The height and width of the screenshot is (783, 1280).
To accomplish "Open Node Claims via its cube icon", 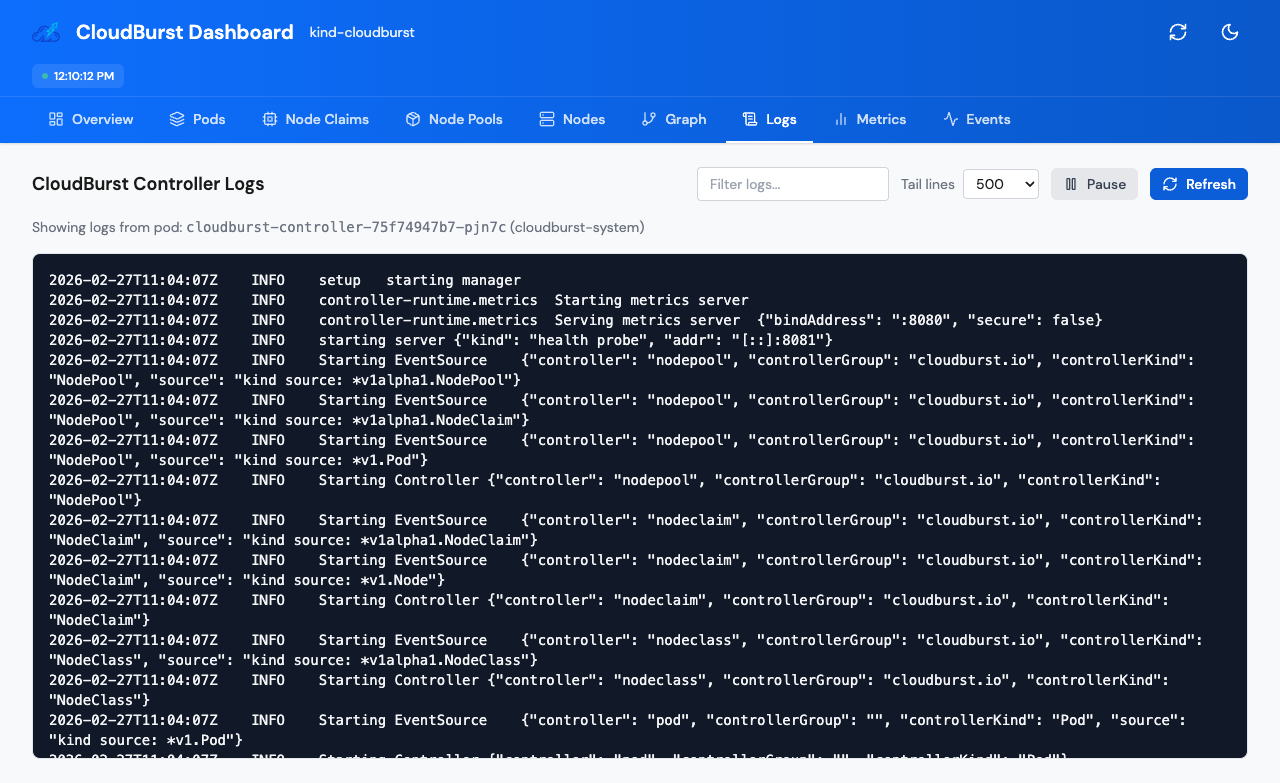I will pos(269,119).
